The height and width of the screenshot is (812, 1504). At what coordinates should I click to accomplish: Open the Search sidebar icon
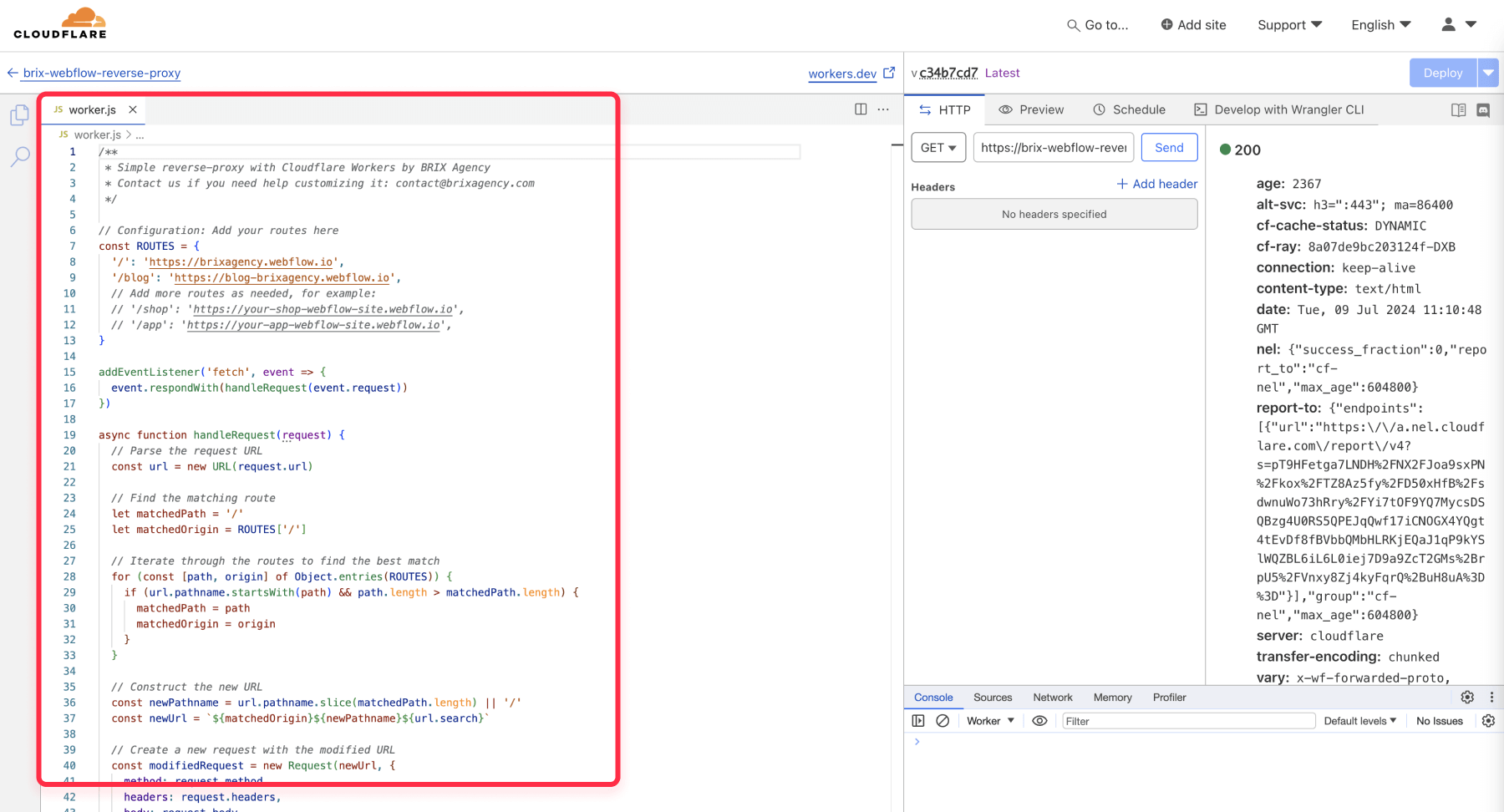click(20, 156)
